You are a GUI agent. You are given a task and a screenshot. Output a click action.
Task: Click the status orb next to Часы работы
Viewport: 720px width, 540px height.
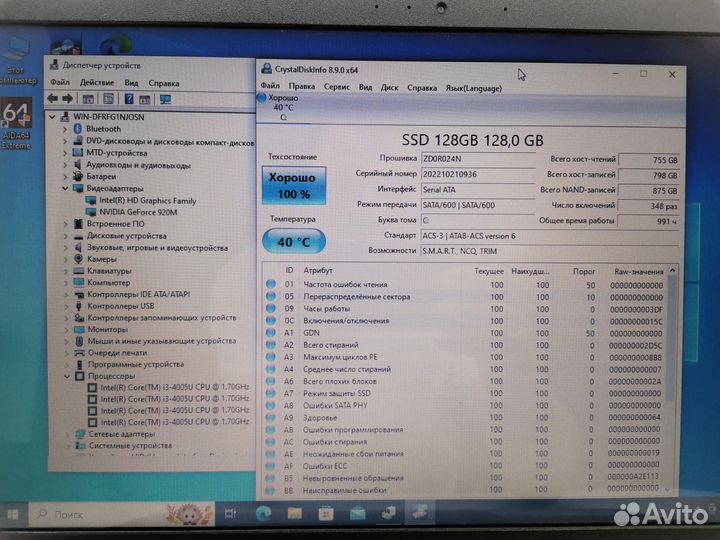pyautogui.click(x=271, y=308)
